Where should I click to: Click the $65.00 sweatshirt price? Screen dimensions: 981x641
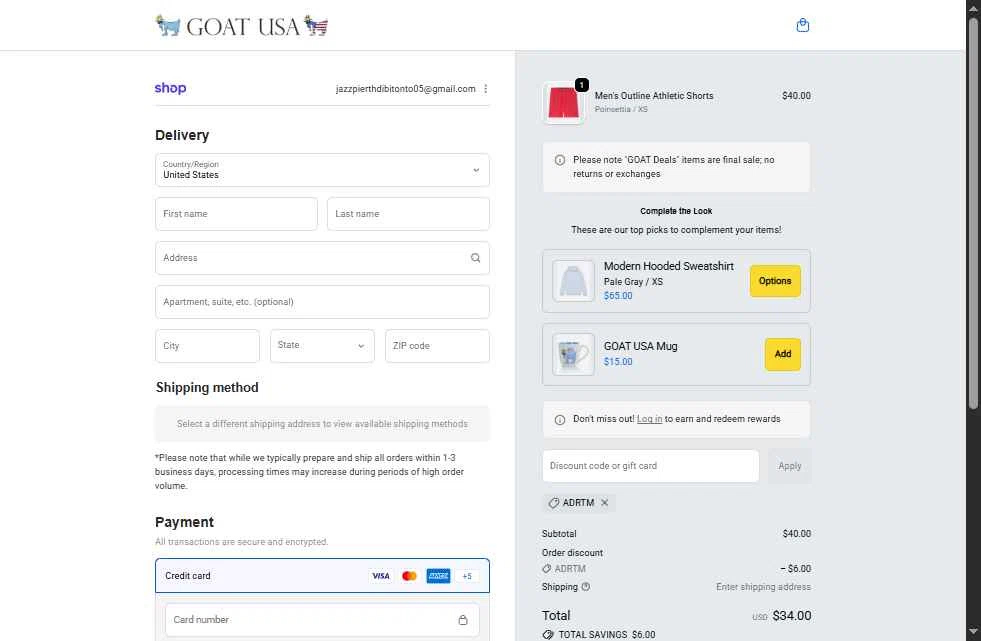pyautogui.click(x=618, y=296)
